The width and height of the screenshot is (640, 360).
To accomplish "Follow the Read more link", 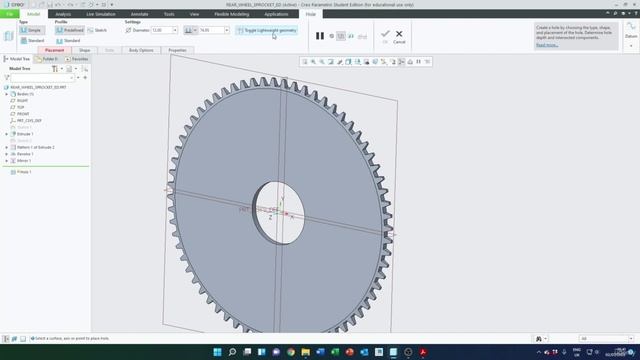I will click(547, 45).
